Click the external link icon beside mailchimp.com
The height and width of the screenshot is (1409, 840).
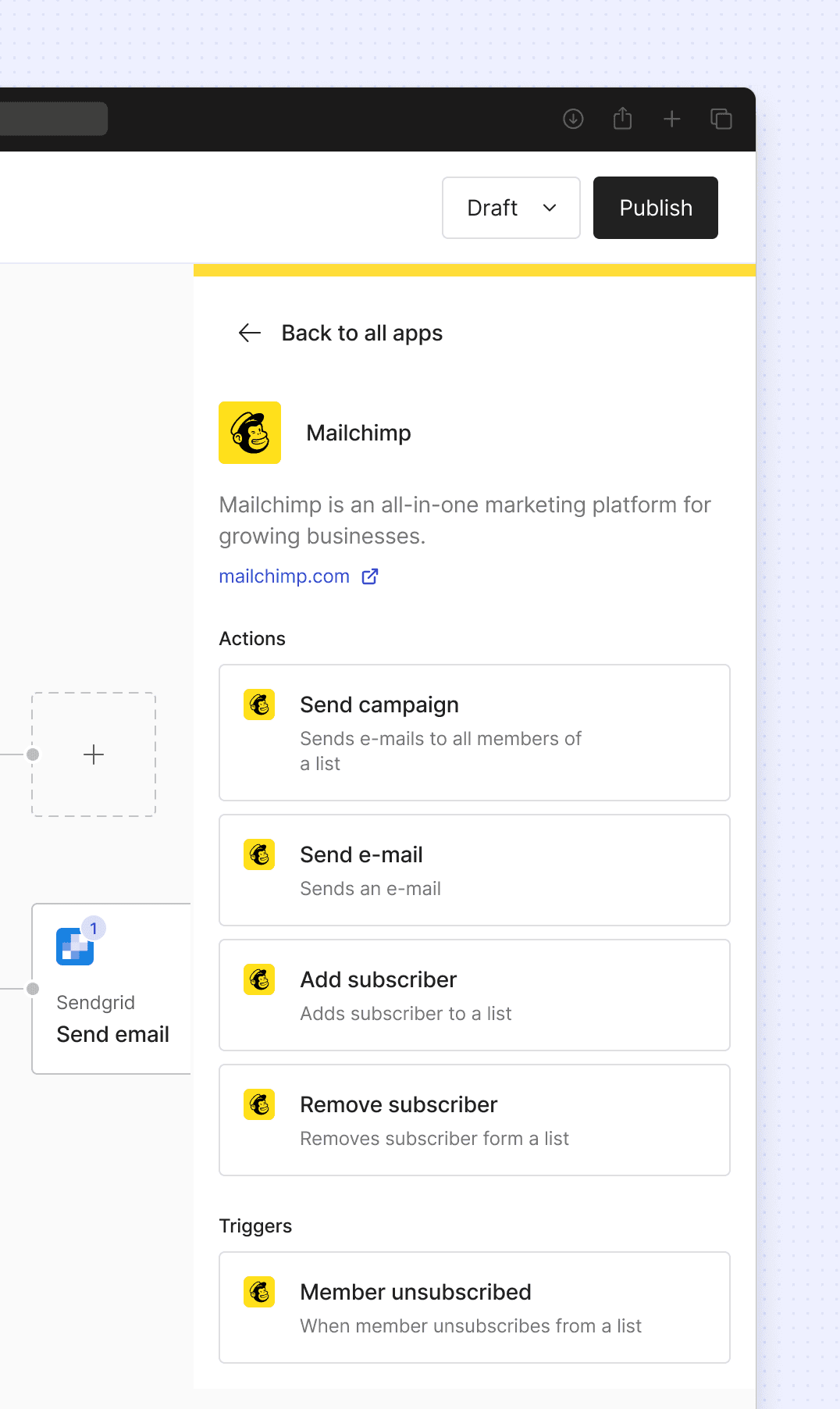point(370,576)
